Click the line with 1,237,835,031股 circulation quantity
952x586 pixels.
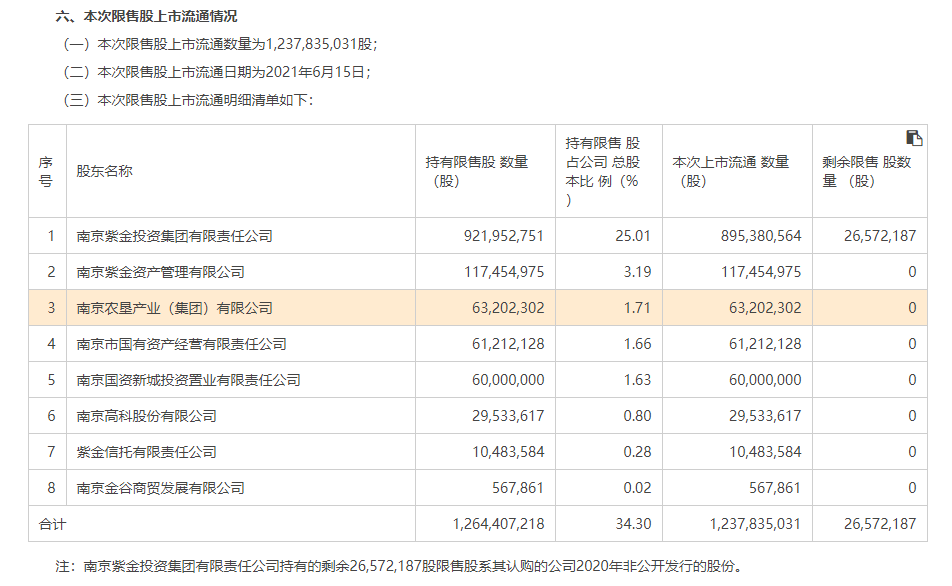click(220, 44)
